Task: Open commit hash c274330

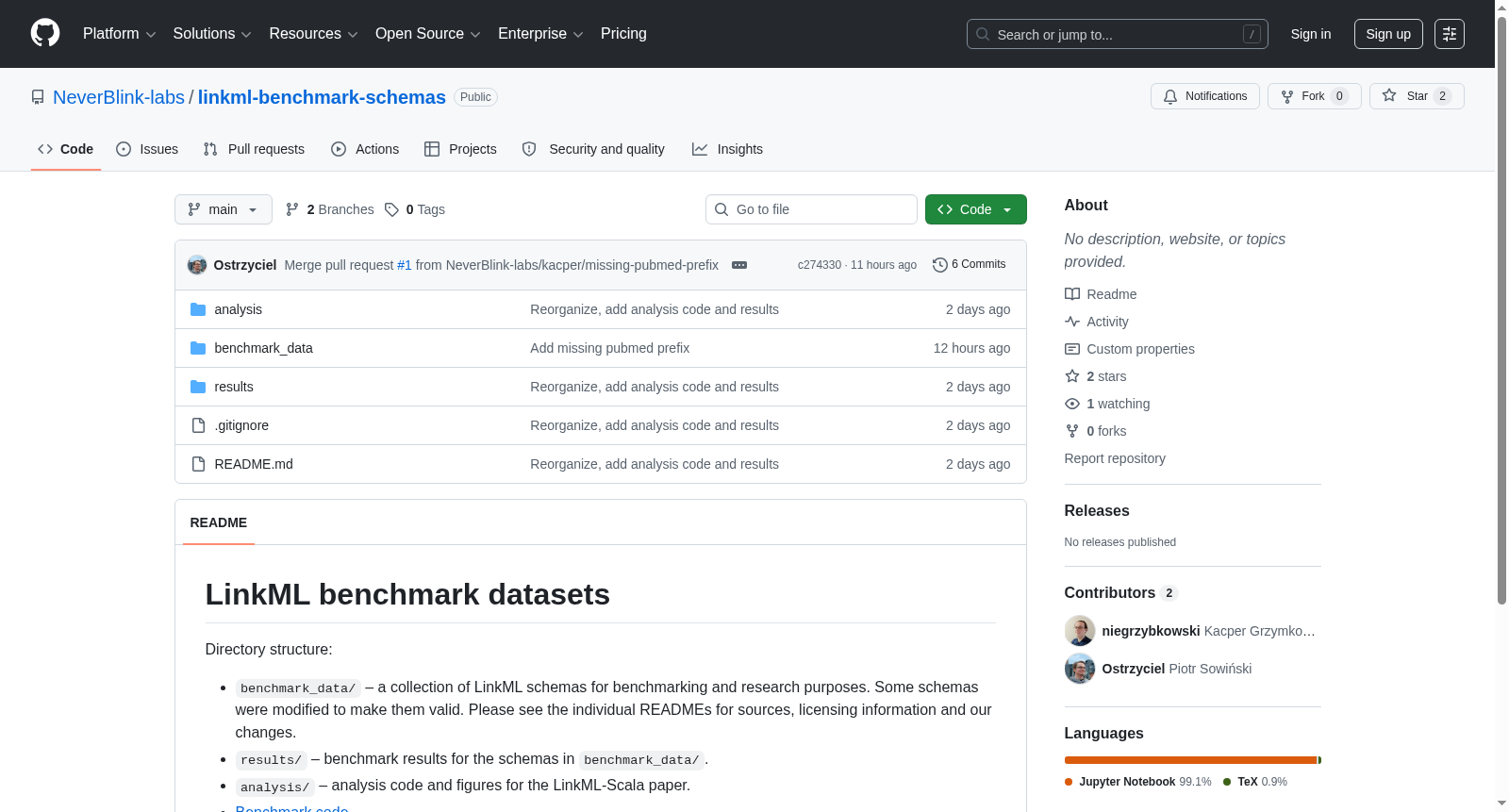Action: click(x=820, y=265)
